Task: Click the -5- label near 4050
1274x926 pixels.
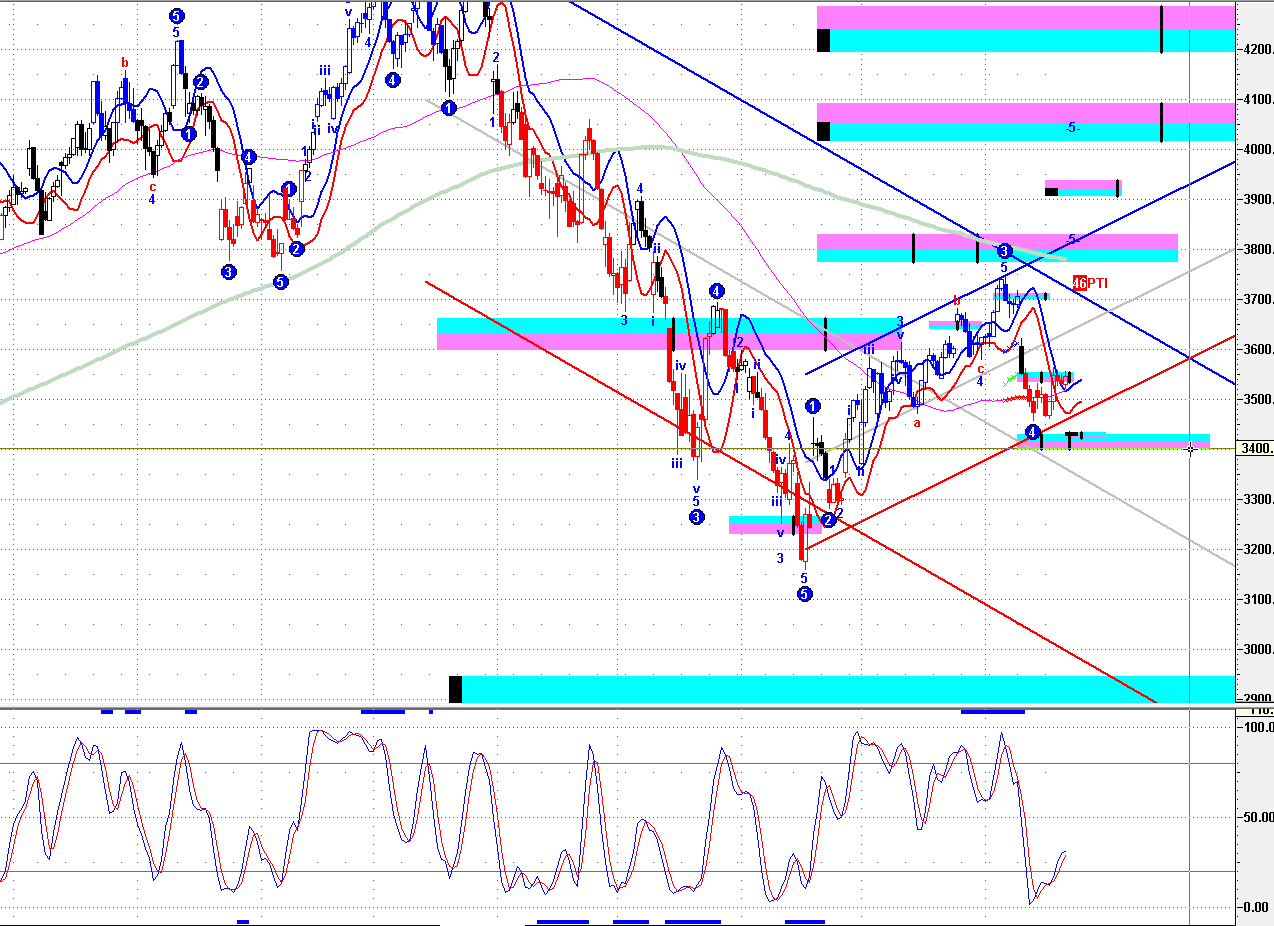Action: 1071,128
